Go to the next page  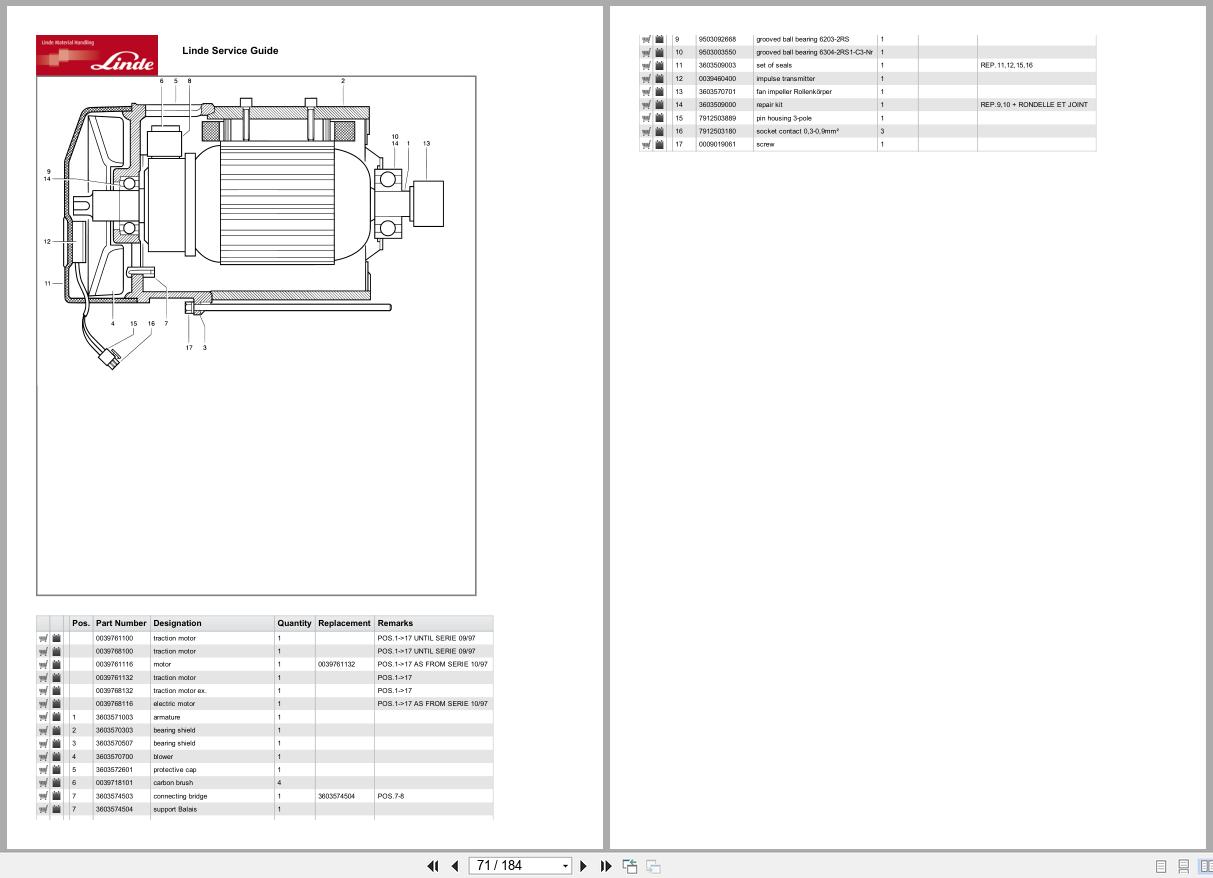click(x=584, y=866)
